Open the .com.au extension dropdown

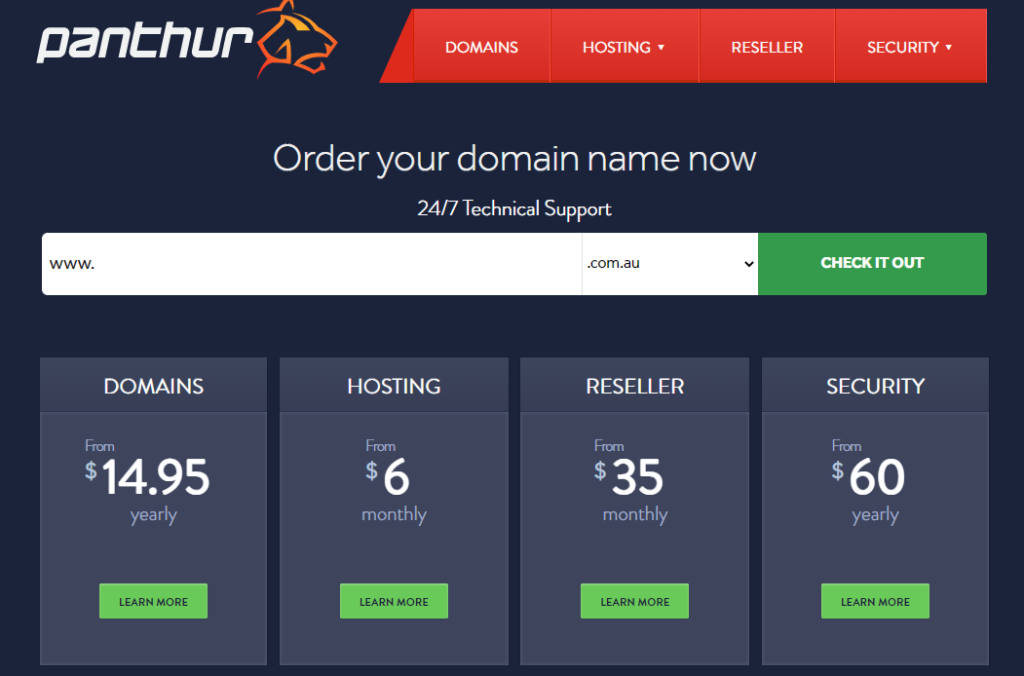[670, 264]
